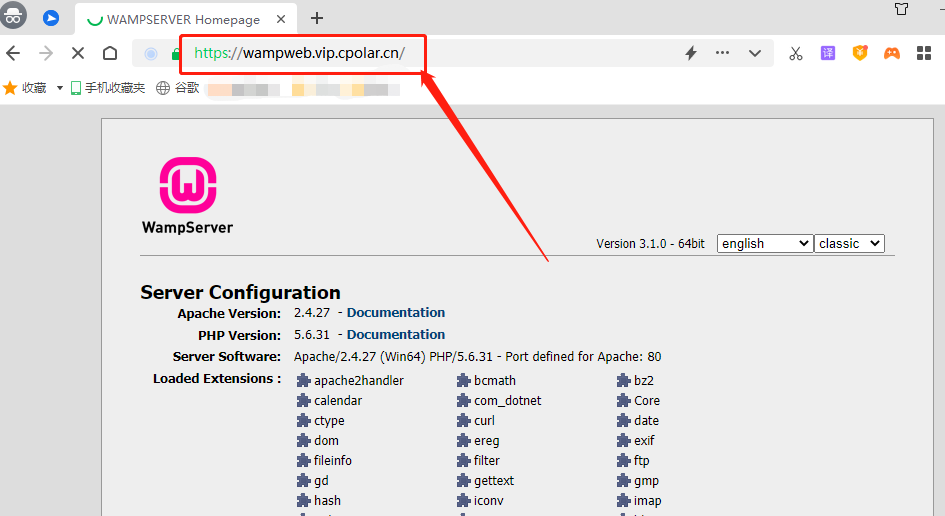Screen dimensions: 945x516
Task: Click the date extension text
Action: click(x=646, y=421)
